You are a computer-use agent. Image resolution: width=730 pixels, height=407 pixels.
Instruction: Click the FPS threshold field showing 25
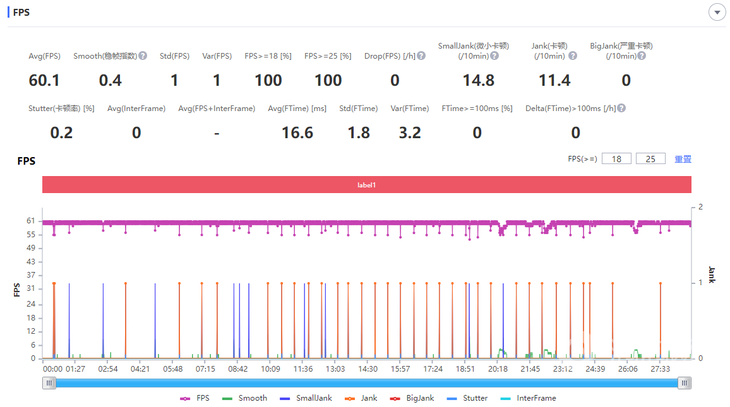(650, 158)
